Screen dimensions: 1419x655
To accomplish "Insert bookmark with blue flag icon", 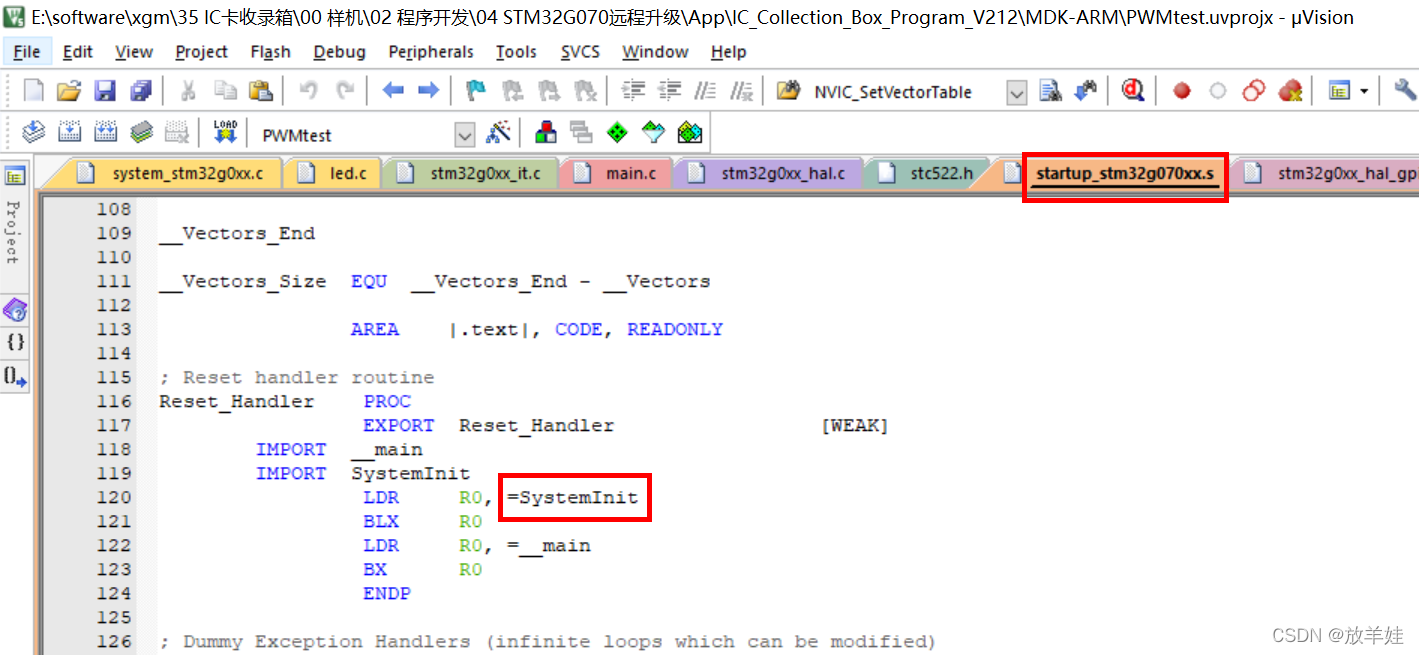I will tap(477, 91).
